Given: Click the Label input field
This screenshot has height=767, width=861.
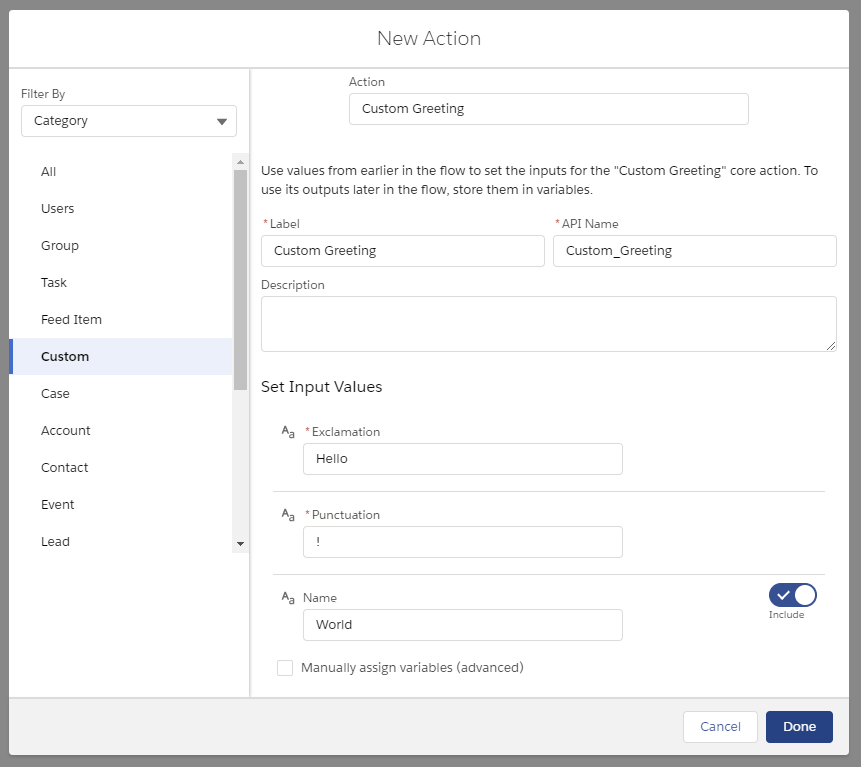Looking at the screenshot, I should (x=402, y=250).
